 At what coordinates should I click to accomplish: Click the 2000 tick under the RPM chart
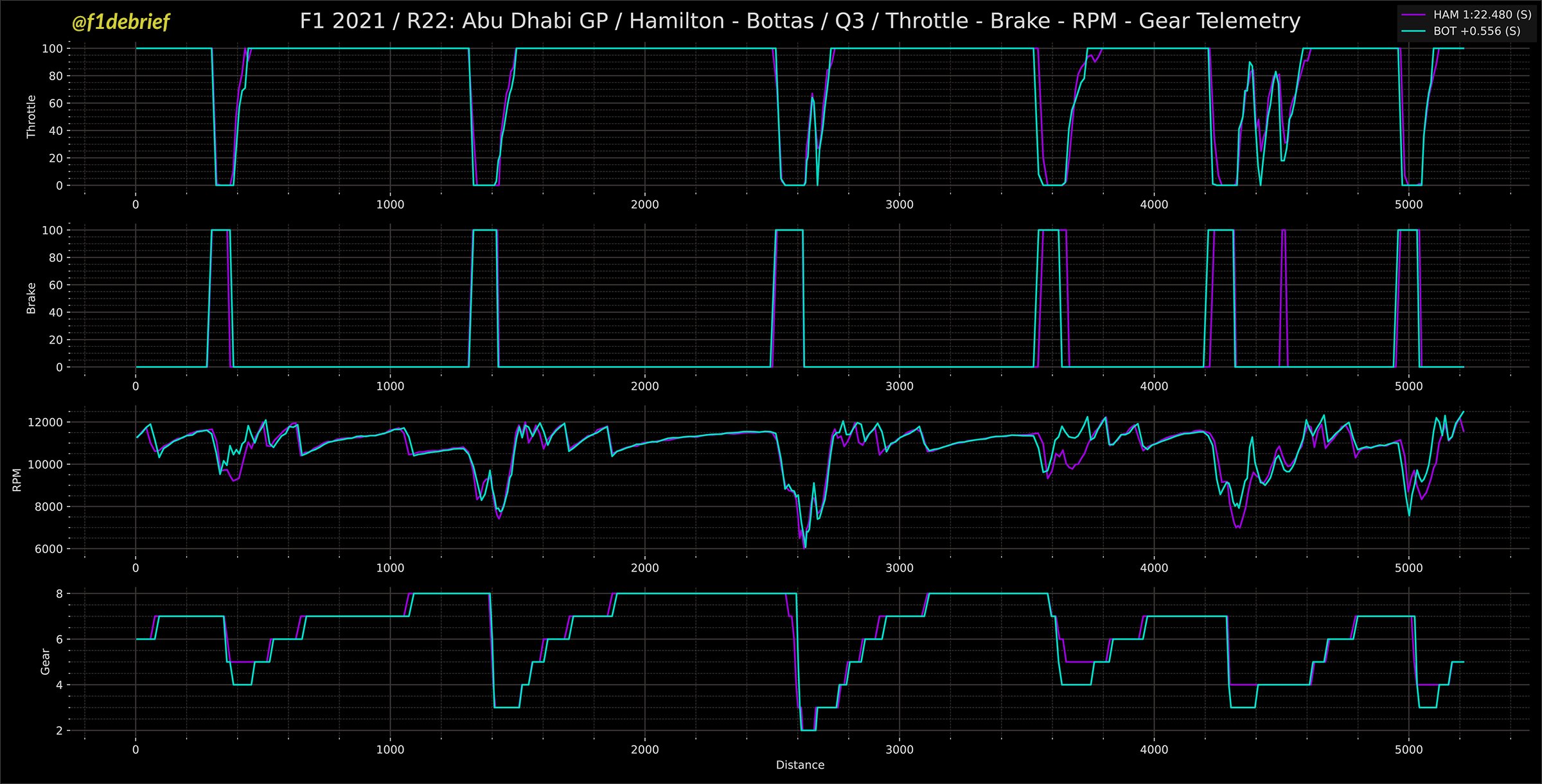pyautogui.click(x=644, y=568)
